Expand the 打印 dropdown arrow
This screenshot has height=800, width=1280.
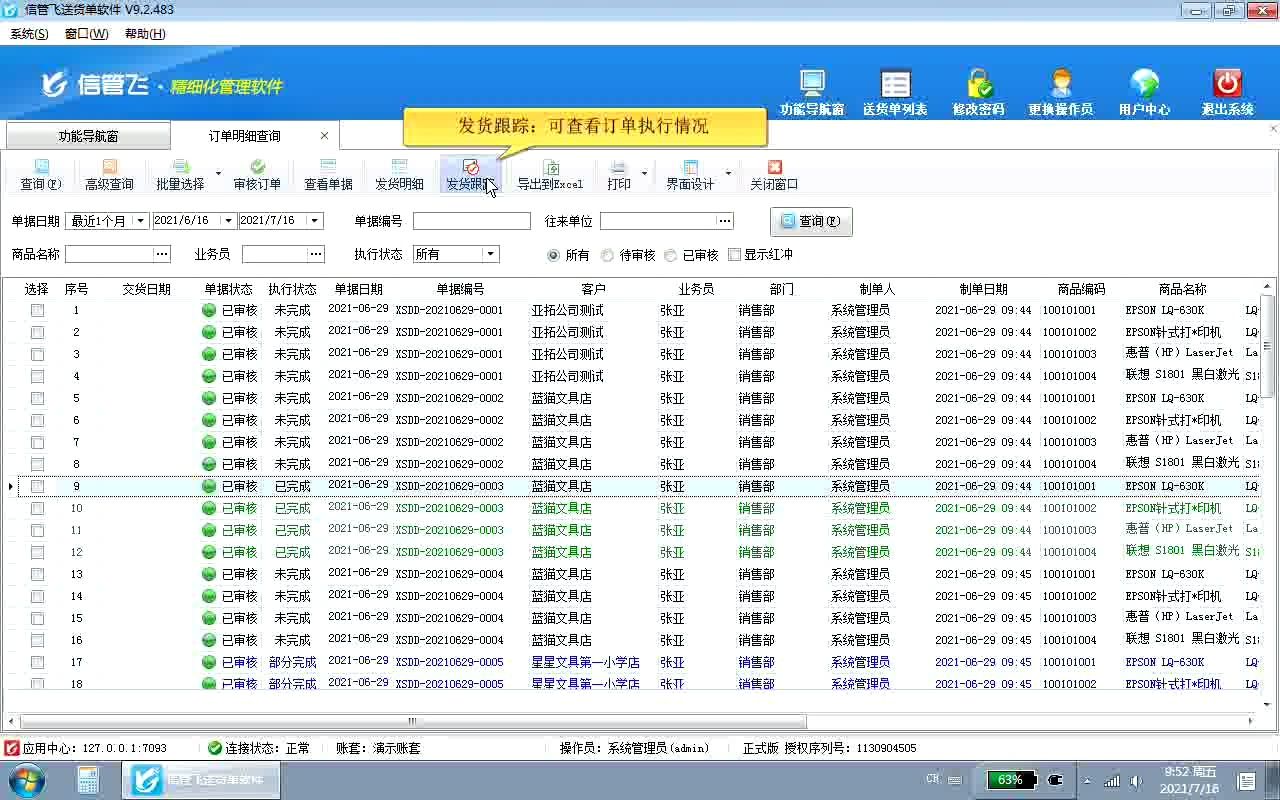click(643, 174)
